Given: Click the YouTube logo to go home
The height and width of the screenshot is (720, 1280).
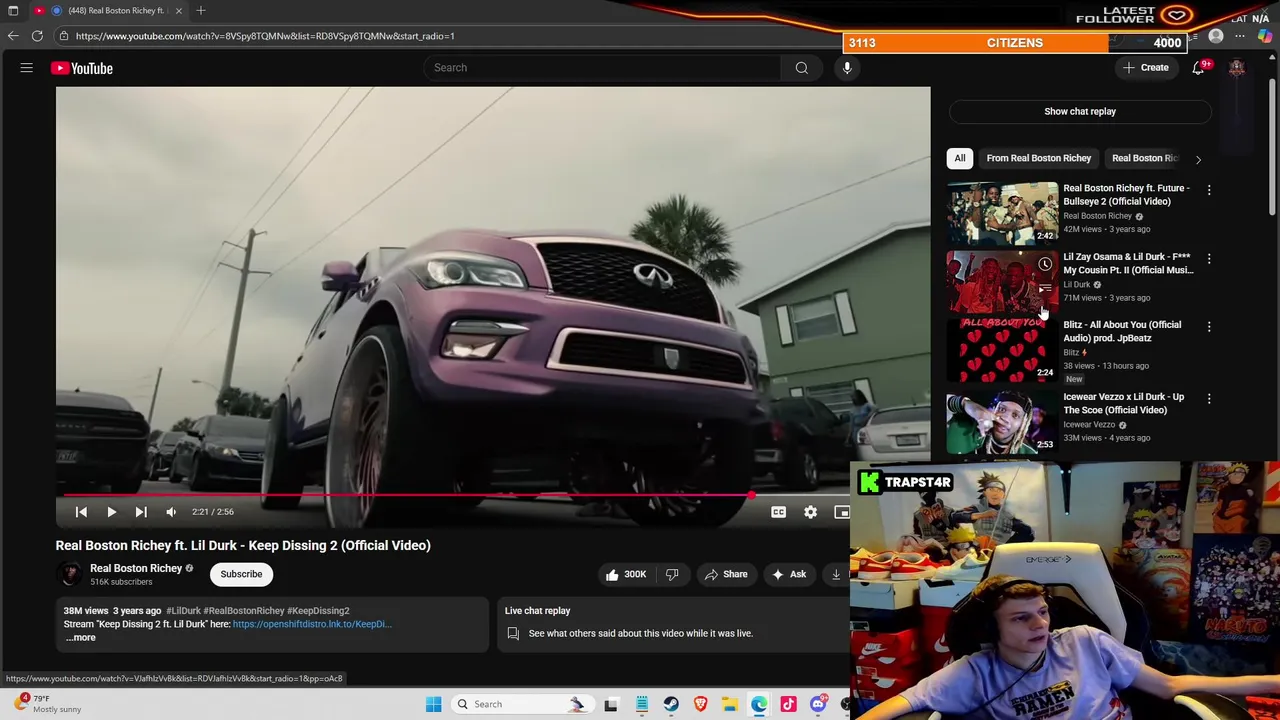Looking at the screenshot, I should coord(82,68).
